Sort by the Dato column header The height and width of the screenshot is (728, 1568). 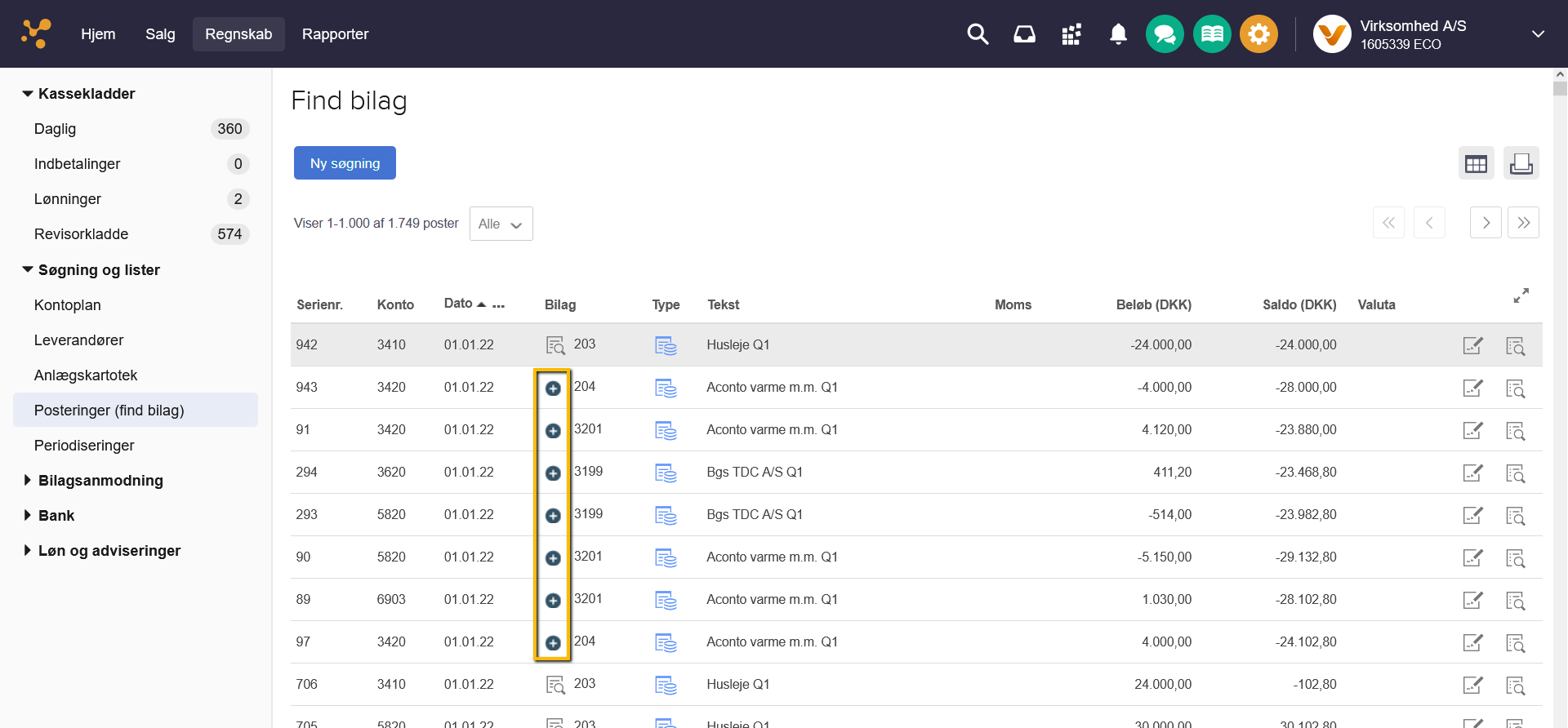coord(458,304)
